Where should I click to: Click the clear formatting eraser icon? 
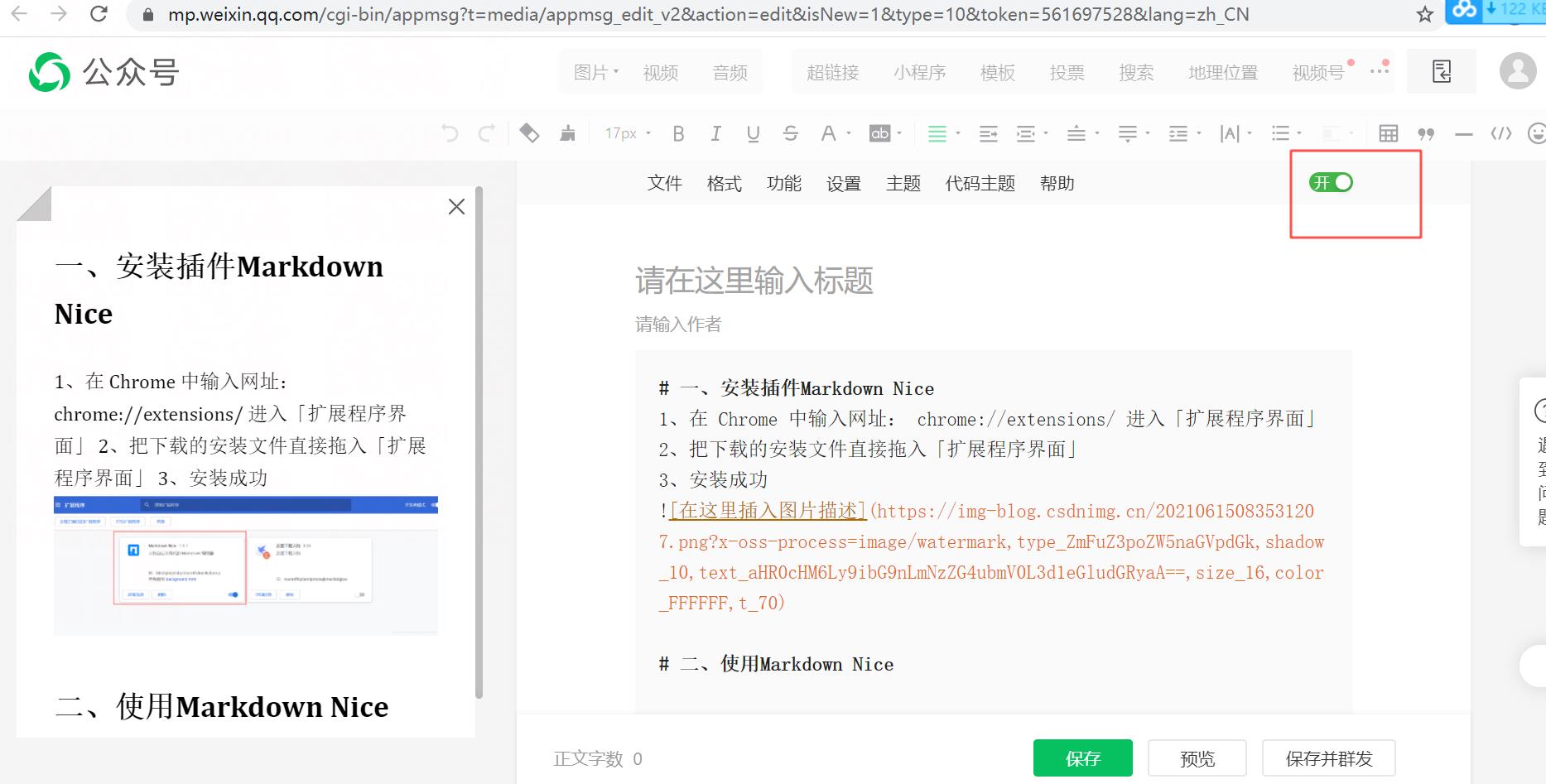[x=529, y=133]
